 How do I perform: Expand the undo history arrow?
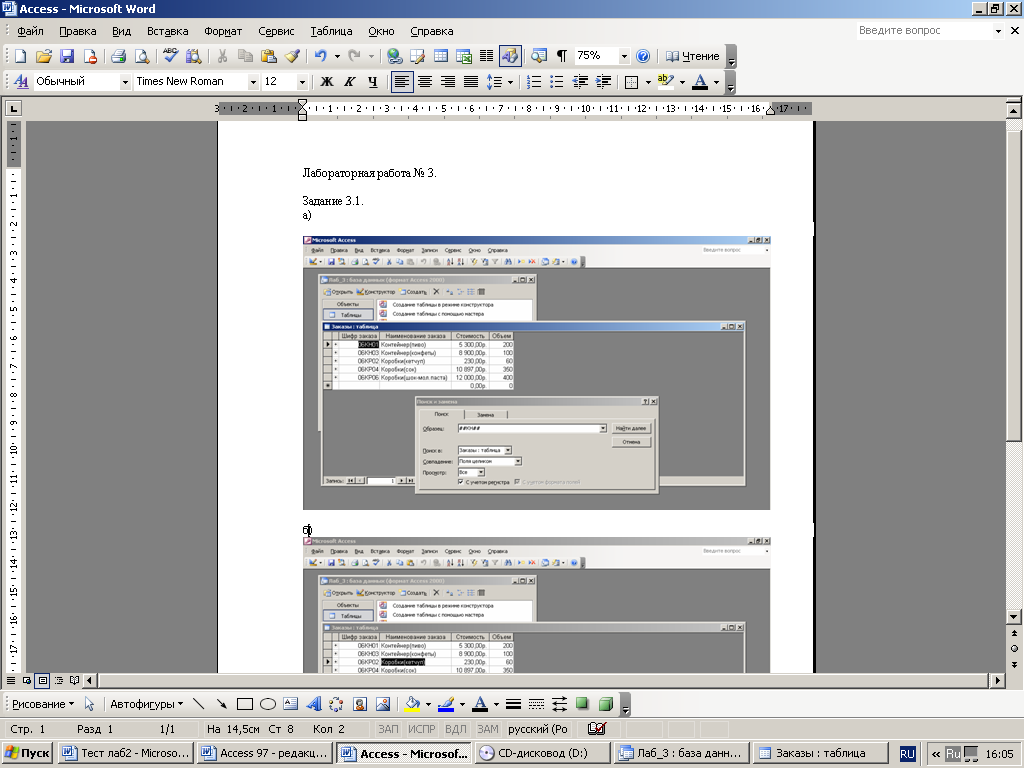click(x=337, y=56)
